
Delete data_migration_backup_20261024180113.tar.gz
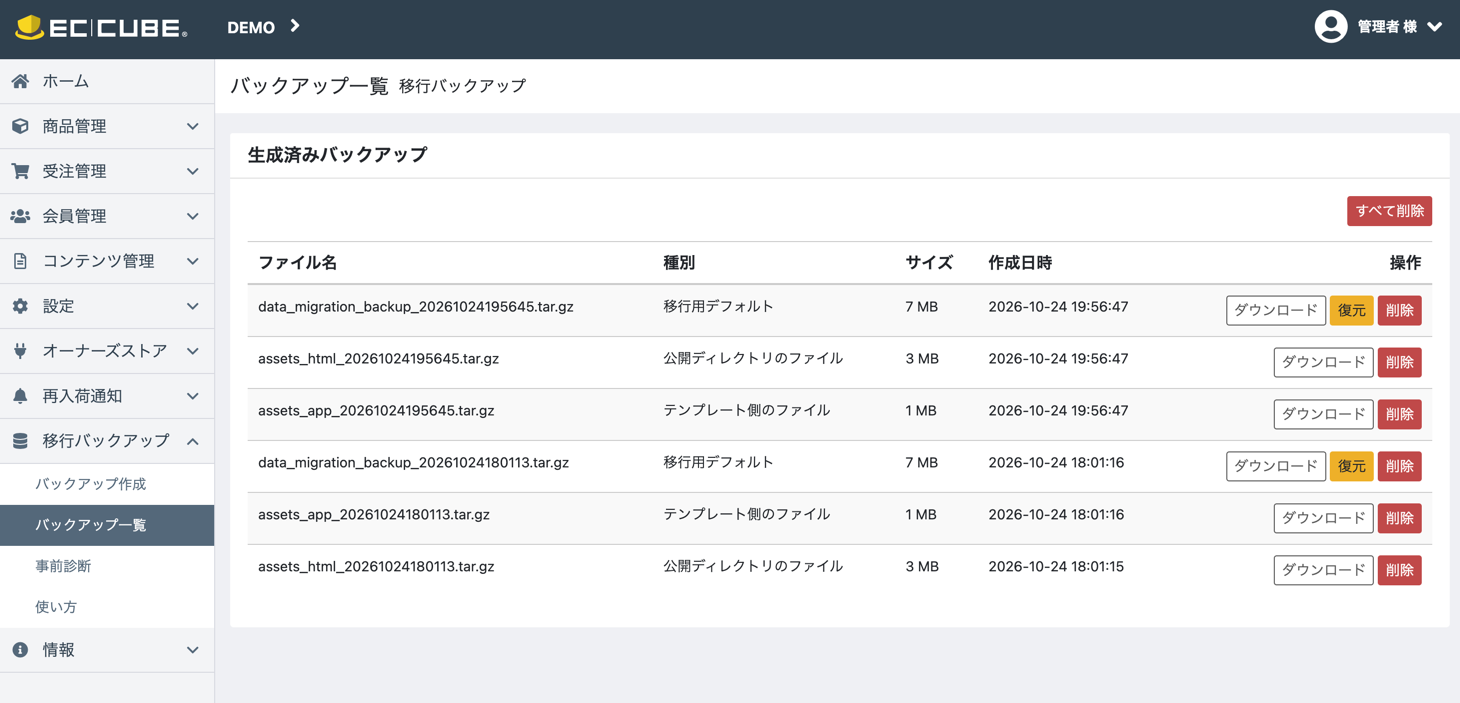point(1399,466)
